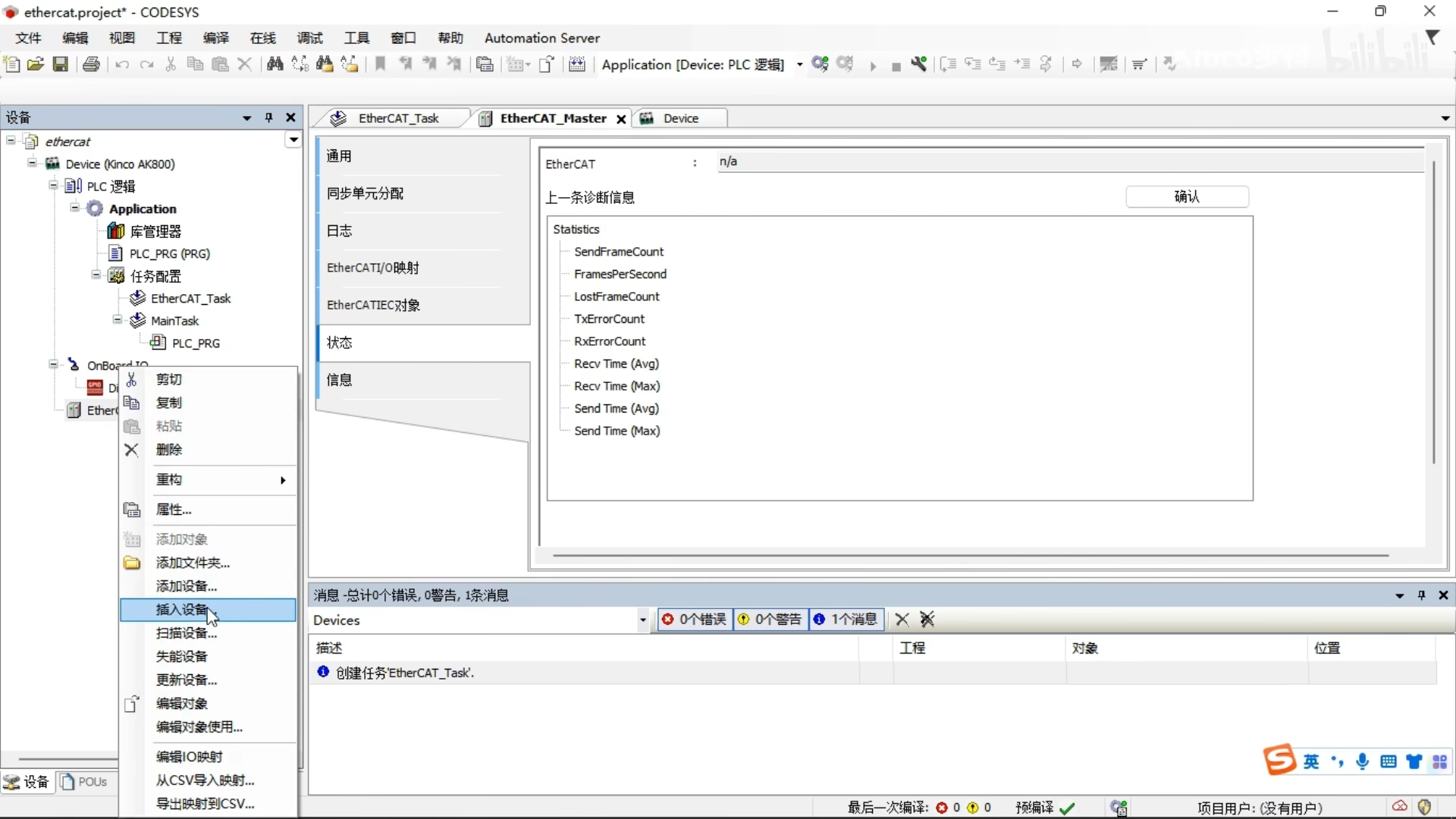Click the EtherCAT_Task tab icon
Viewport: 1456px width, 819px height.
pos(340,118)
